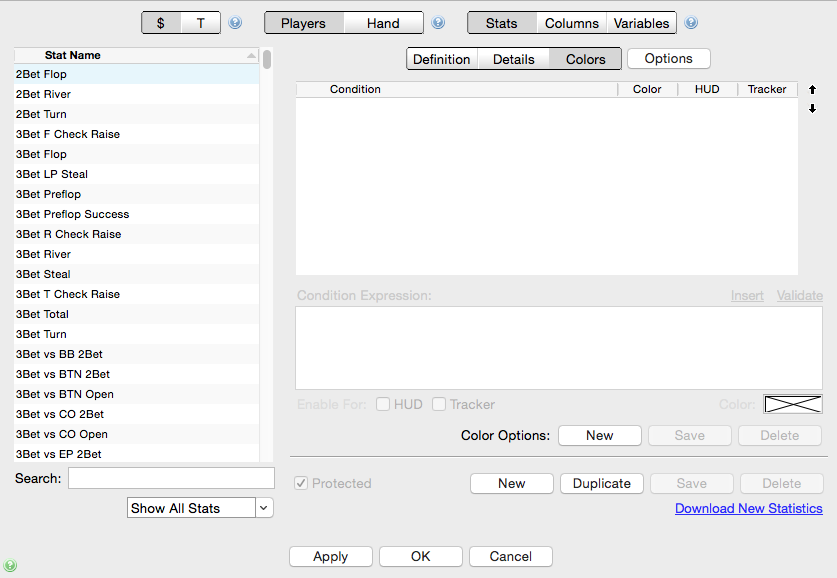Click the Options button
Screen dimensions: 837x578
[x=669, y=58]
